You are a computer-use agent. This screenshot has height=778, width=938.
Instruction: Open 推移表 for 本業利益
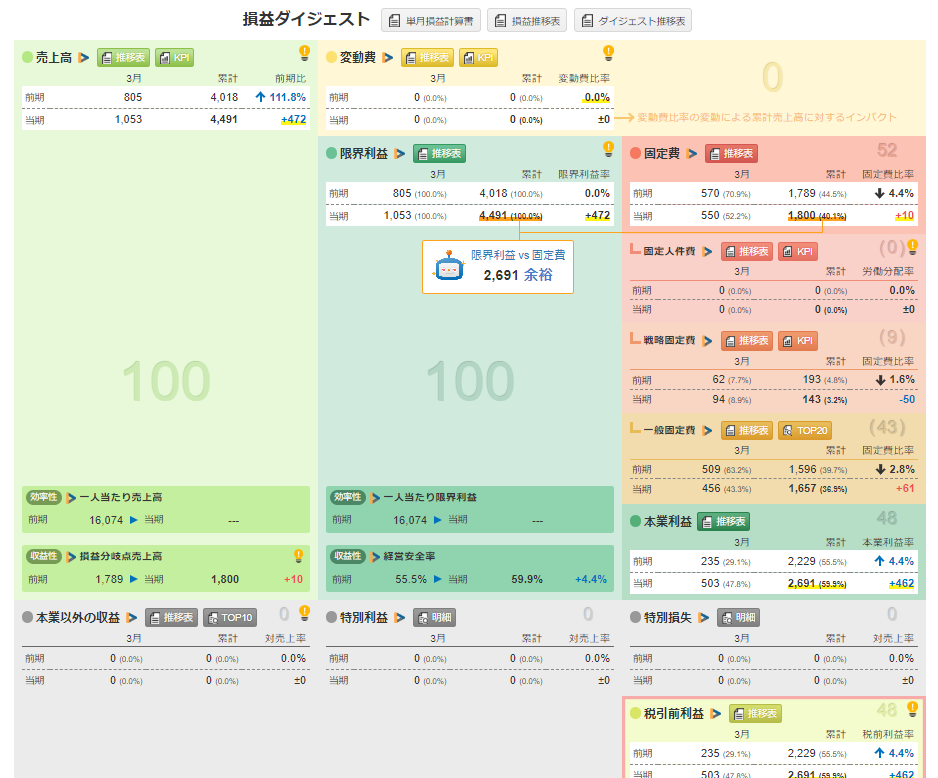click(723, 522)
